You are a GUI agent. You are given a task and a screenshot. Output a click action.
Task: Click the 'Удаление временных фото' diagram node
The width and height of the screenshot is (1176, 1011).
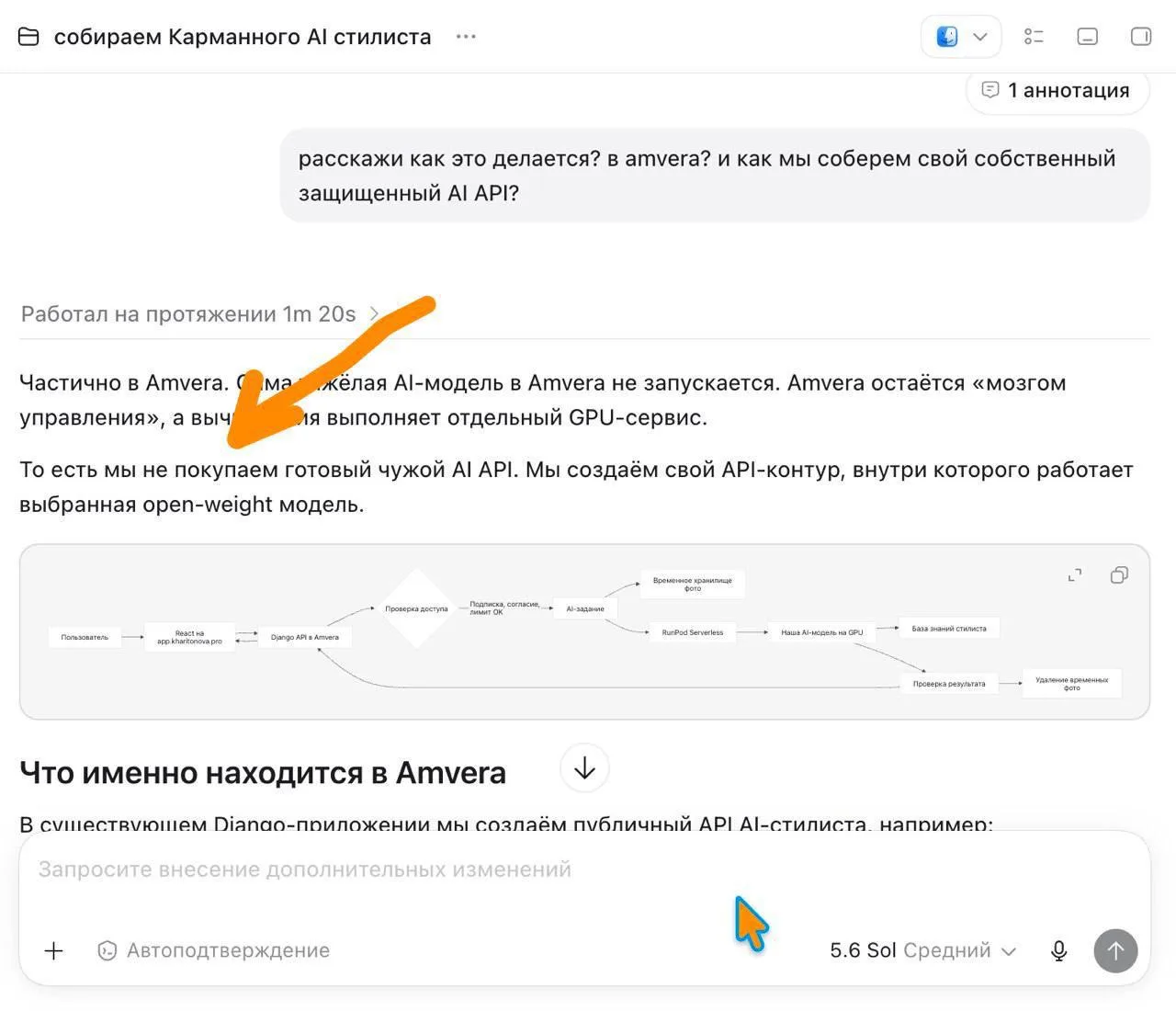(x=1072, y=684)
